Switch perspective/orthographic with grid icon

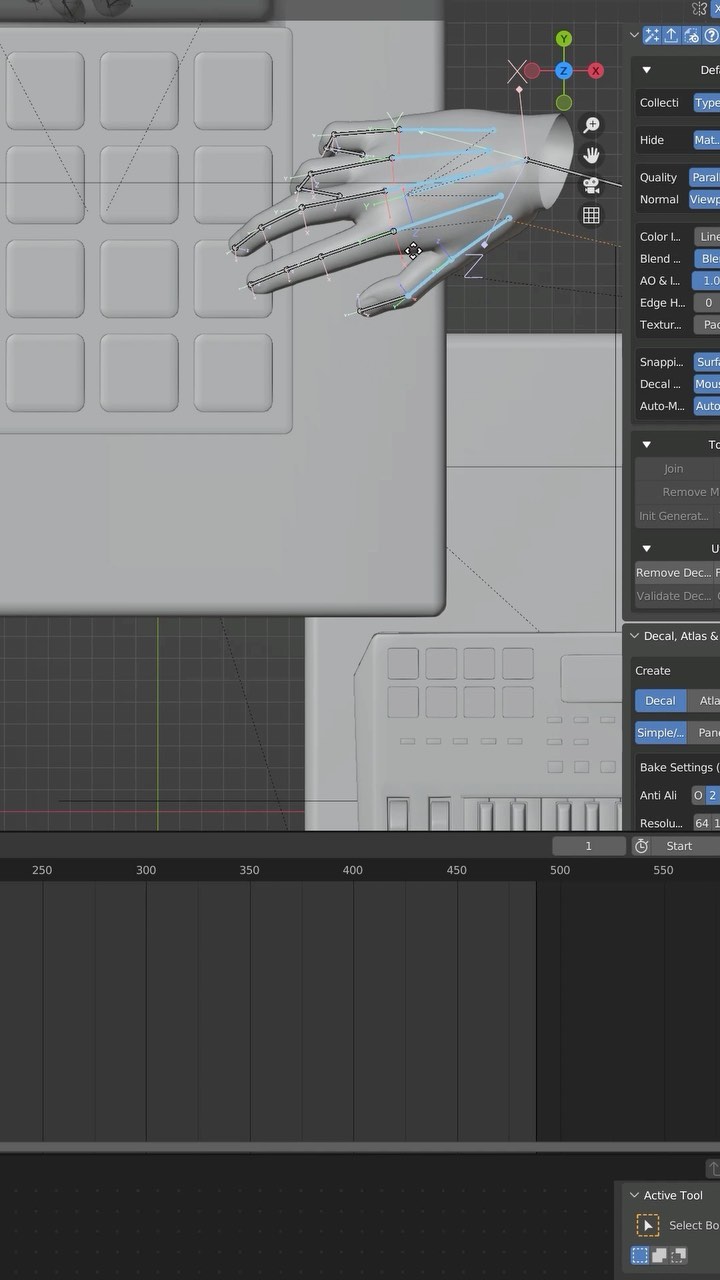(x=592, y=215)
